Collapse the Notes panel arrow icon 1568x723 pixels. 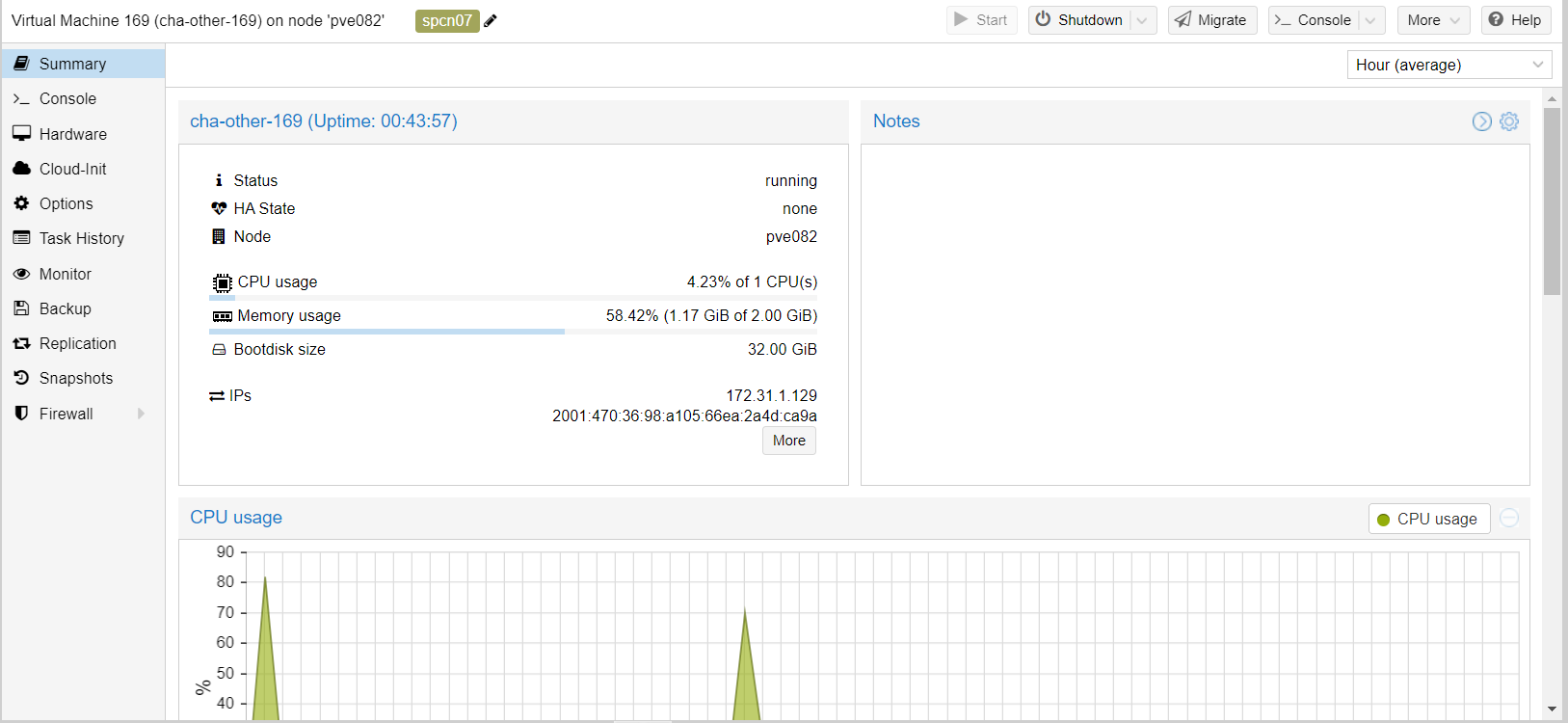pyautogui.click(x=1482, y=121)
